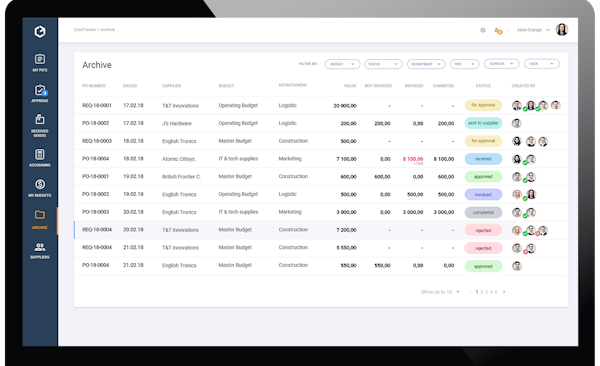Open the Jane Orange account dropdown
600x366 pixels.
coord(533,30)
